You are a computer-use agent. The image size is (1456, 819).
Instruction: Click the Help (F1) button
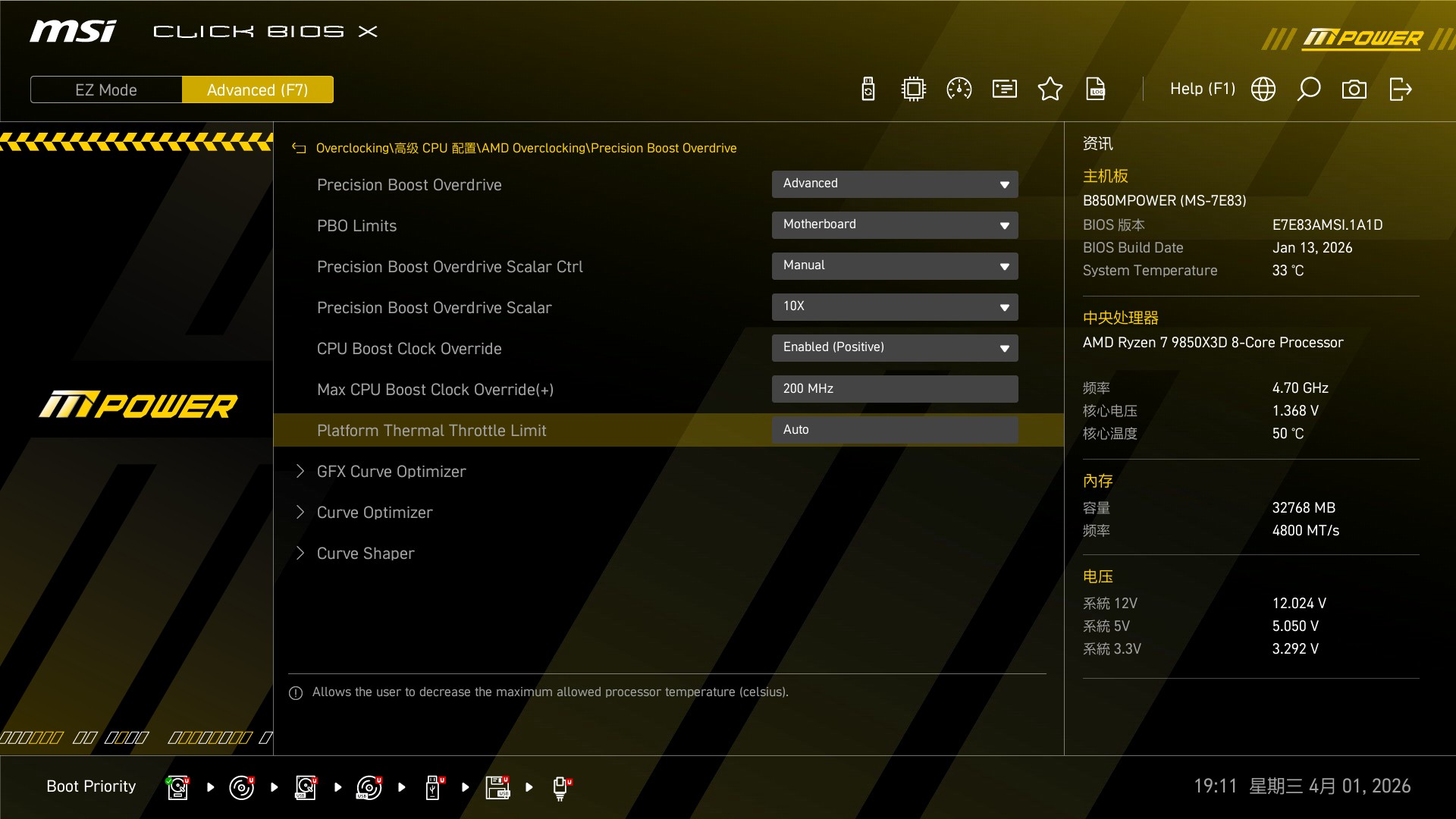tap(1202, 89)
